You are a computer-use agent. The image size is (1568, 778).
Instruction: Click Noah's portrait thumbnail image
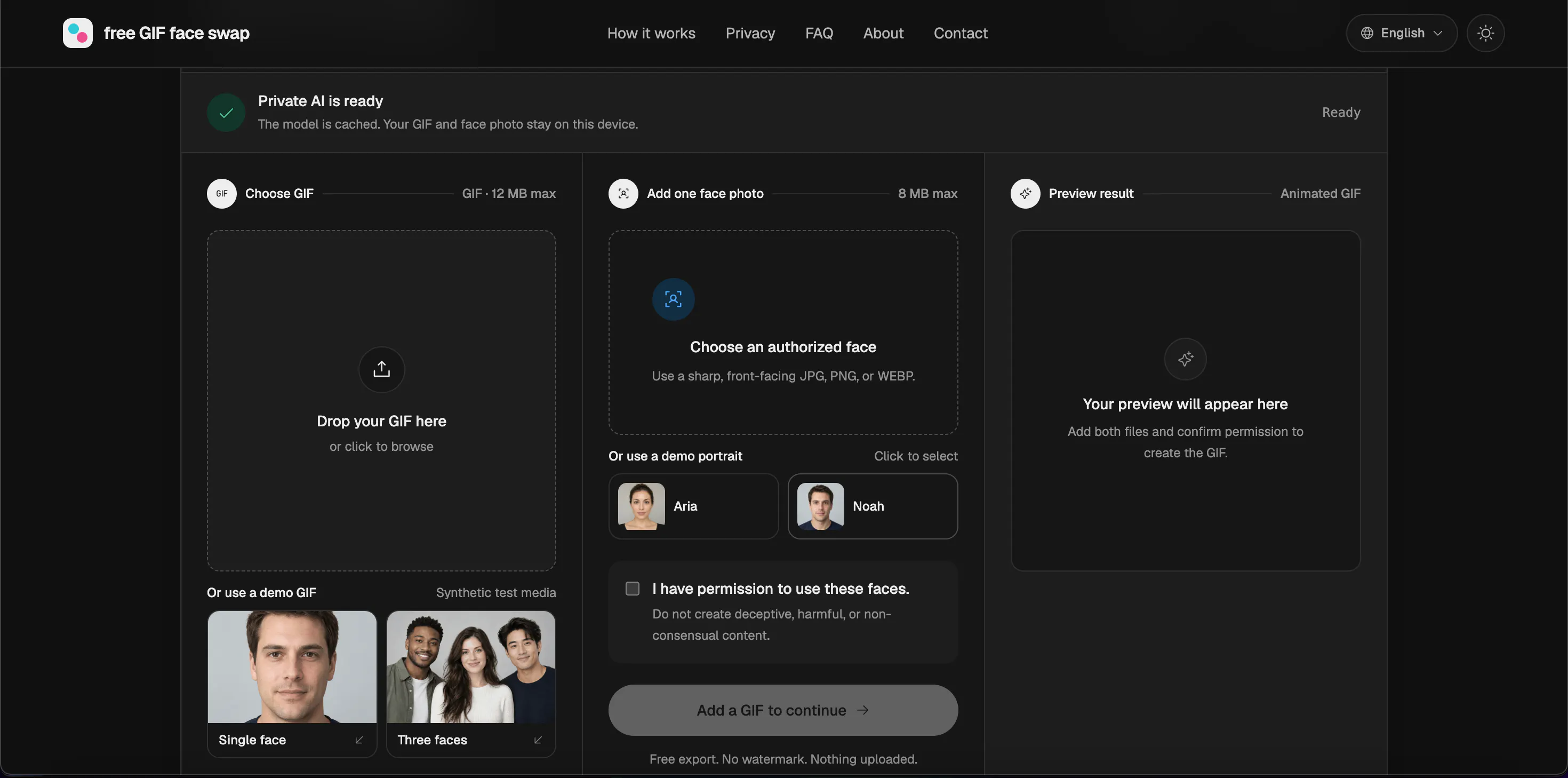tap(820, 506)
